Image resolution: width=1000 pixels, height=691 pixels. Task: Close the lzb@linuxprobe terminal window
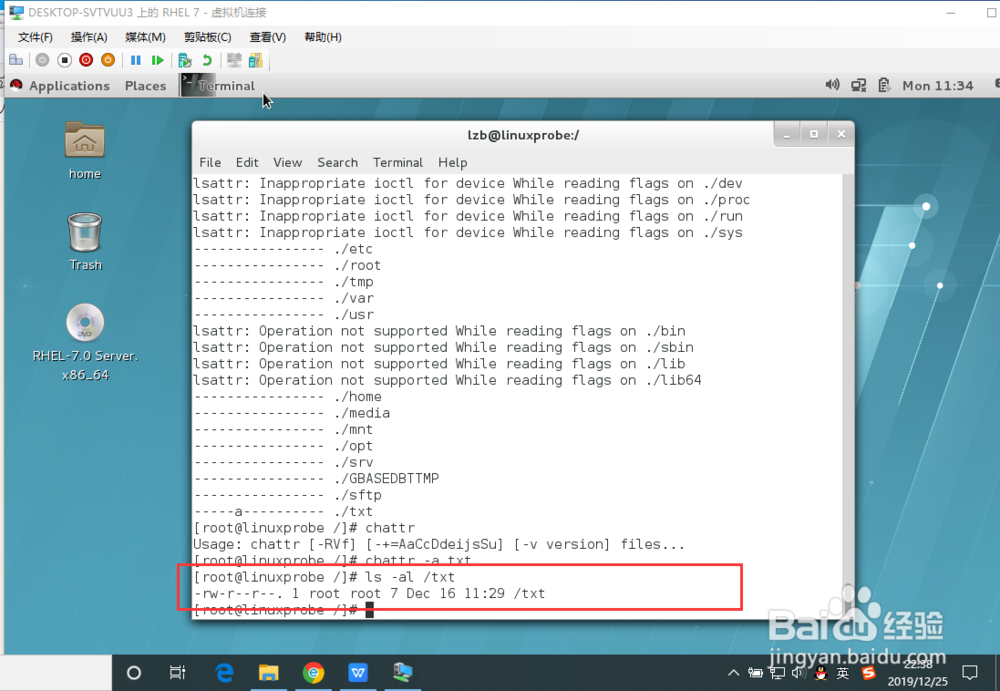point(841,134)
